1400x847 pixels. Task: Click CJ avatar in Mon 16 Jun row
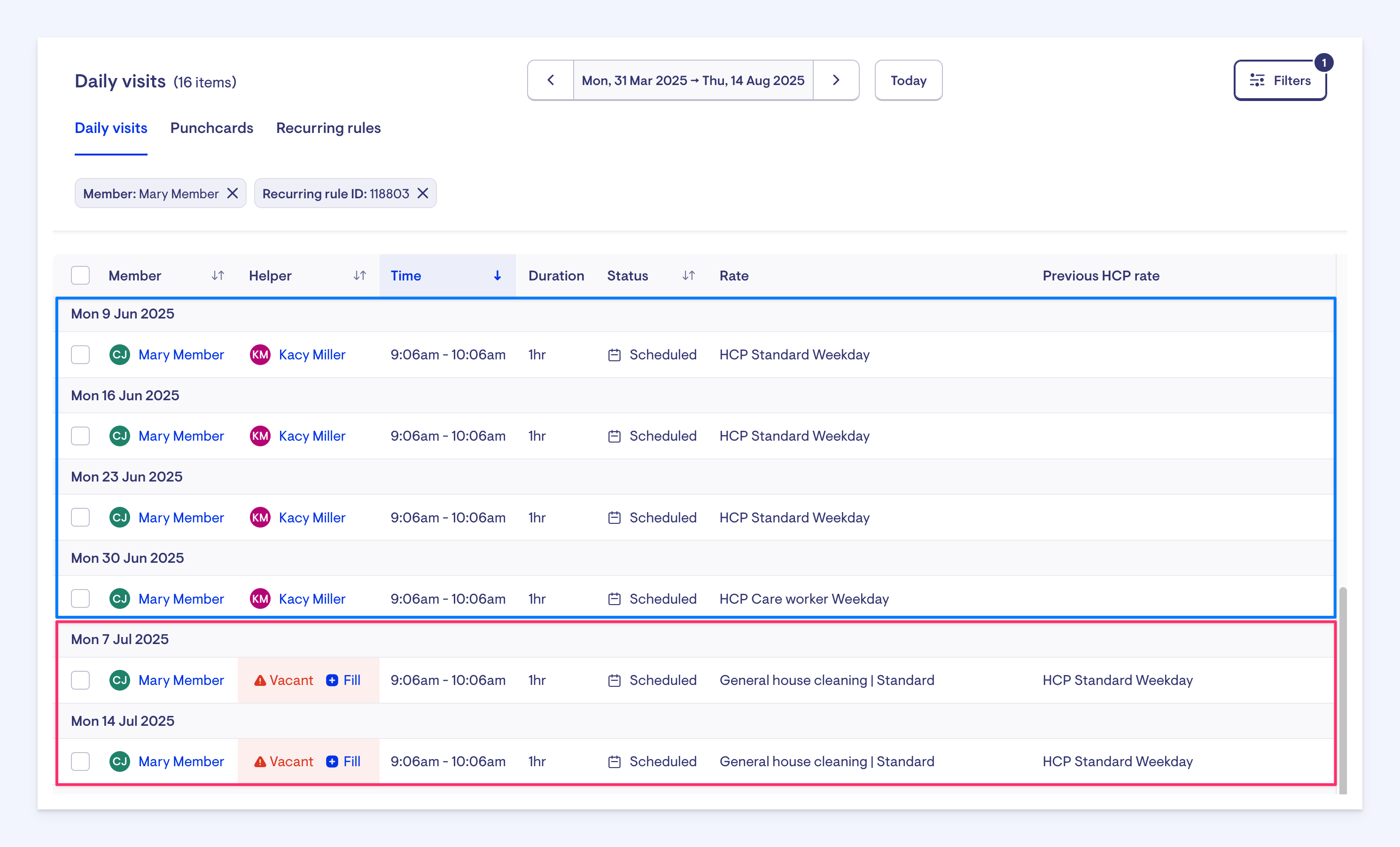click(x=119, y=435)
